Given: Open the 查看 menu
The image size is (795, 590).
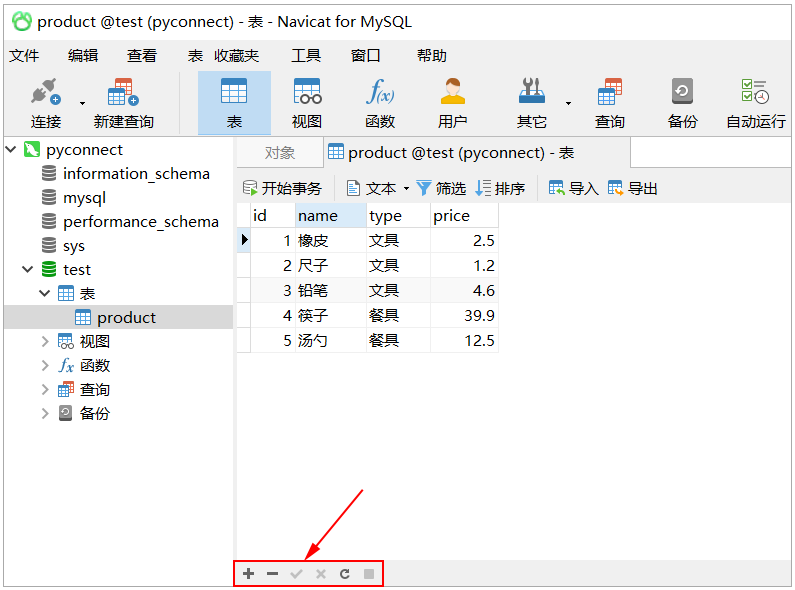Looking at the screenshot, I should 141,55.
